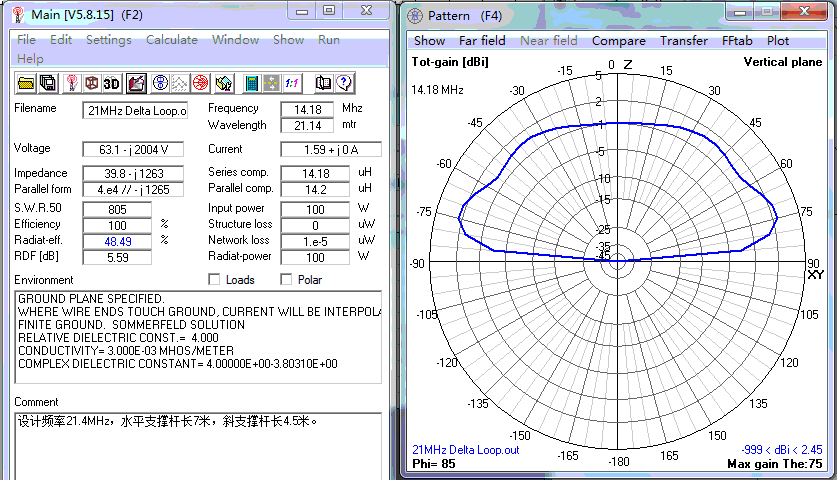This screenshot has height=480, width=837.
Task: Open Show menu in Pattern window
Action: [429, 41]
